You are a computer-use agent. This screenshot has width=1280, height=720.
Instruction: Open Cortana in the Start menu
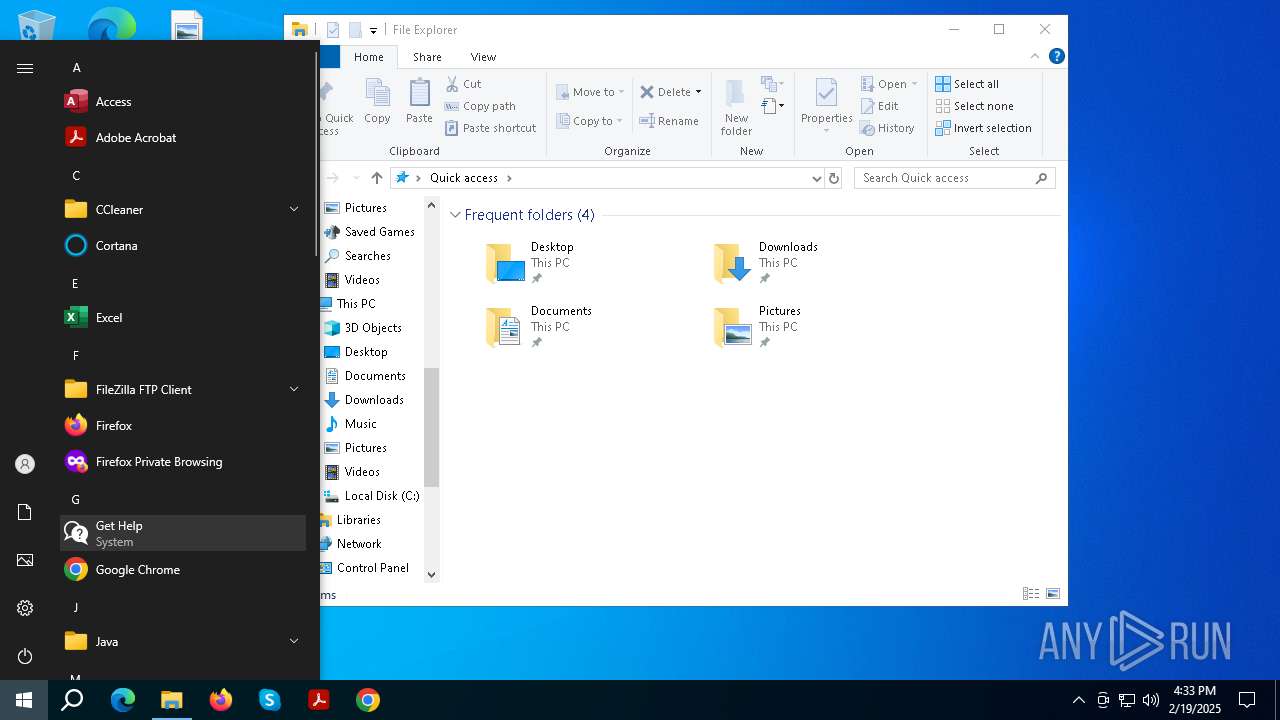183,245
